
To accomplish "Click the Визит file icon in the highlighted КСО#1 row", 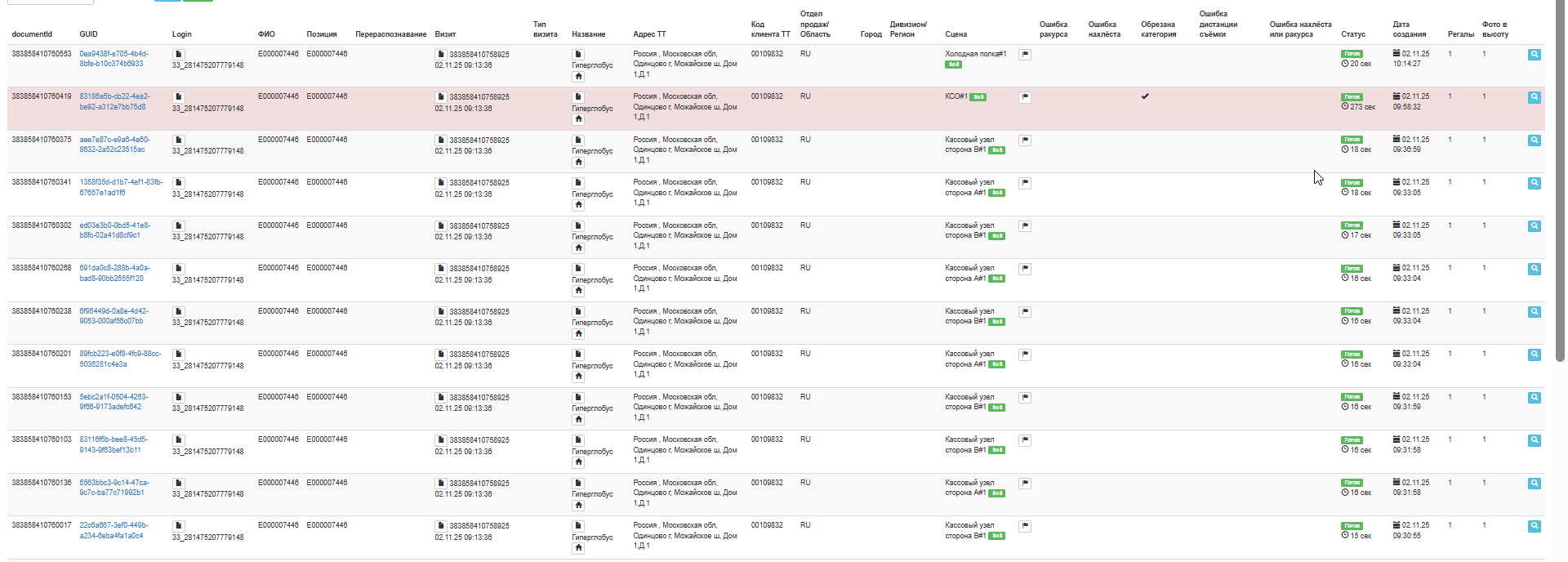I will point(441,97).
